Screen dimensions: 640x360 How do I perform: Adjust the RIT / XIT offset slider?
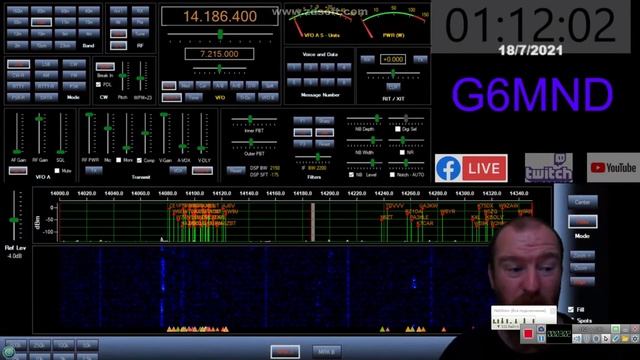(393, 73)
